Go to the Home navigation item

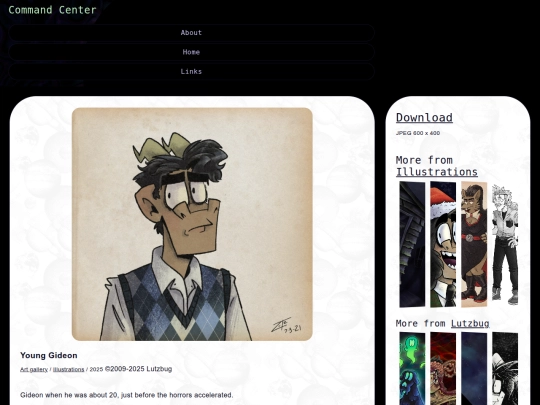coord(191,52)
